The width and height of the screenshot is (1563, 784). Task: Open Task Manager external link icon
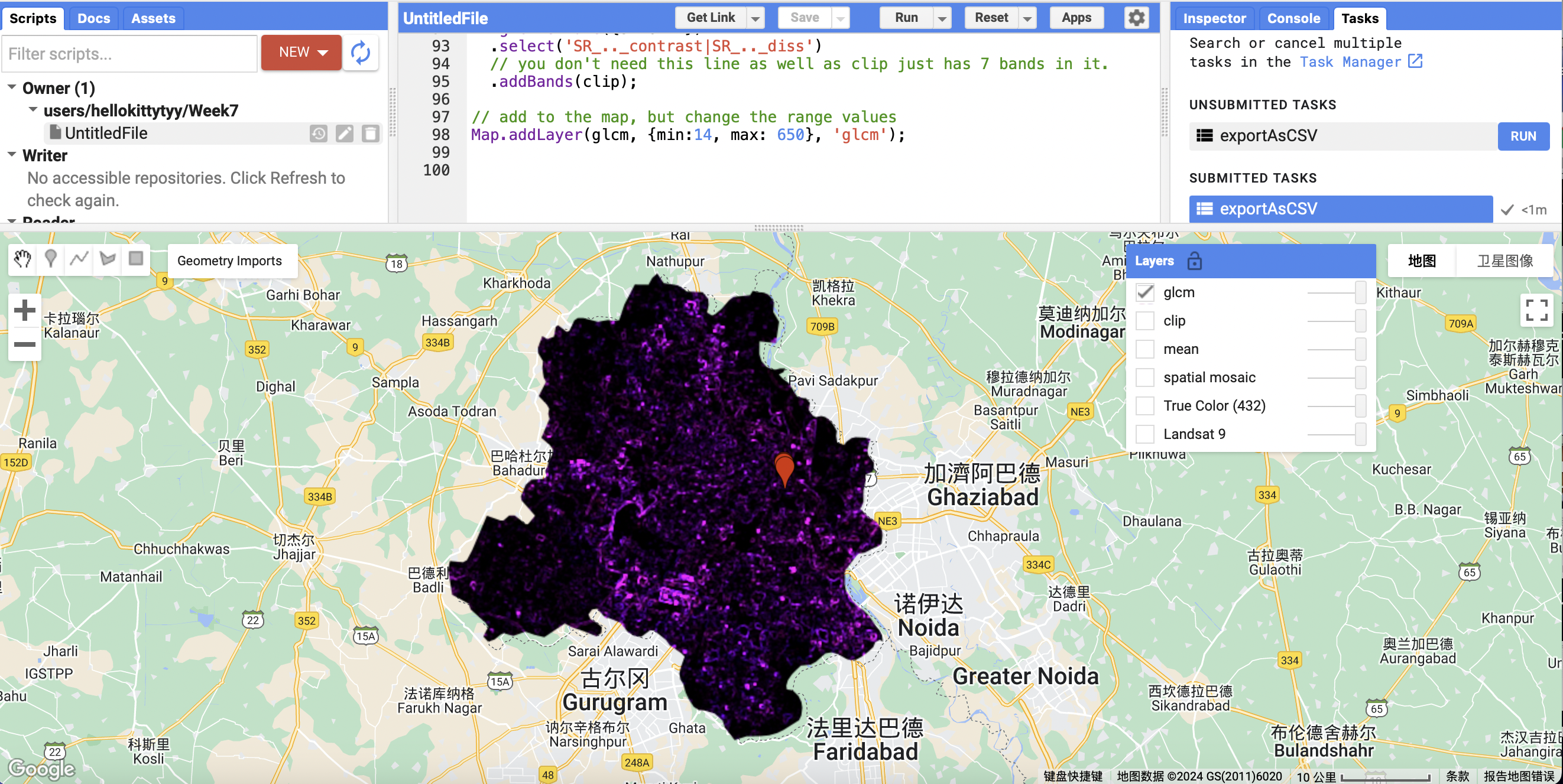(x=1415, y=61)
